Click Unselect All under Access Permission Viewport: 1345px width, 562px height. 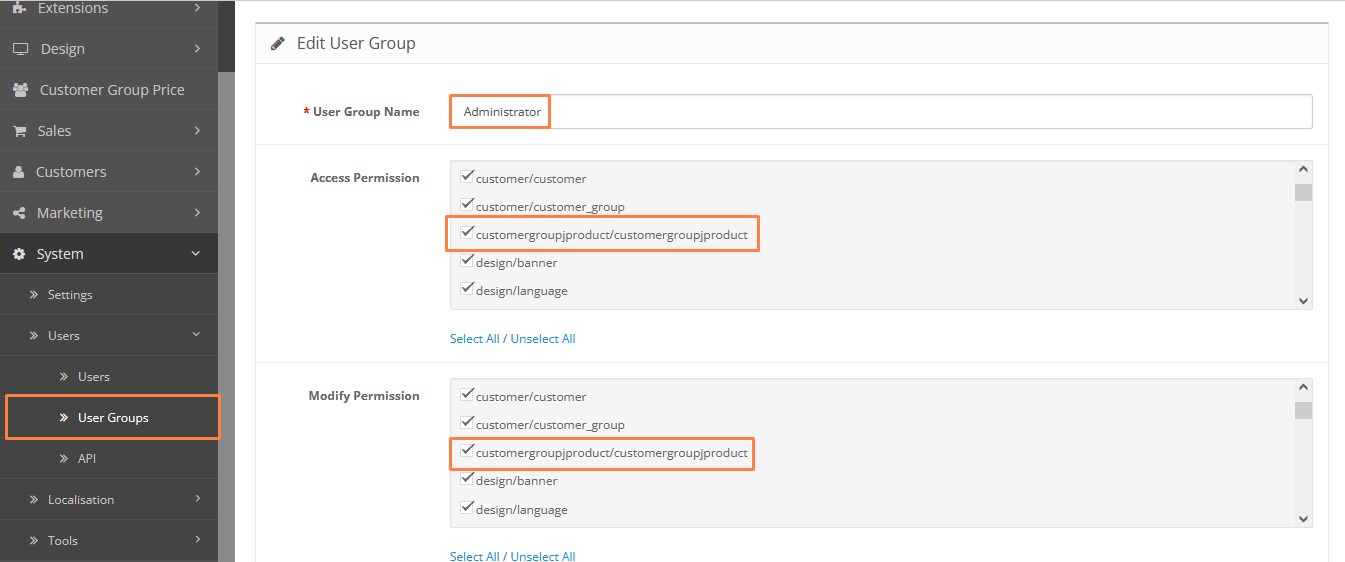tap(543, 339)
